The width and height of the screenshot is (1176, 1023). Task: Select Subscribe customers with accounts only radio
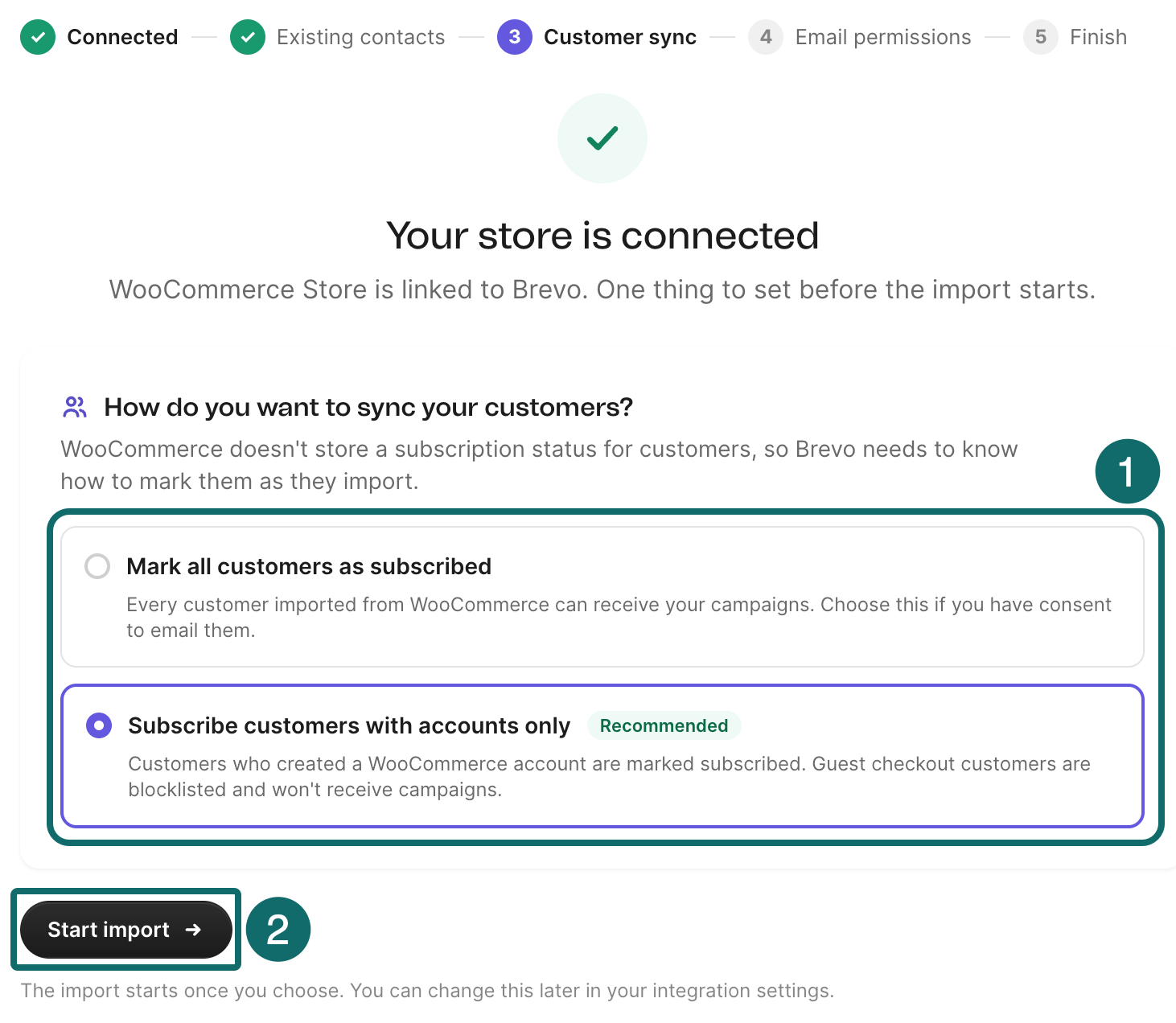[x=99, y=725]
